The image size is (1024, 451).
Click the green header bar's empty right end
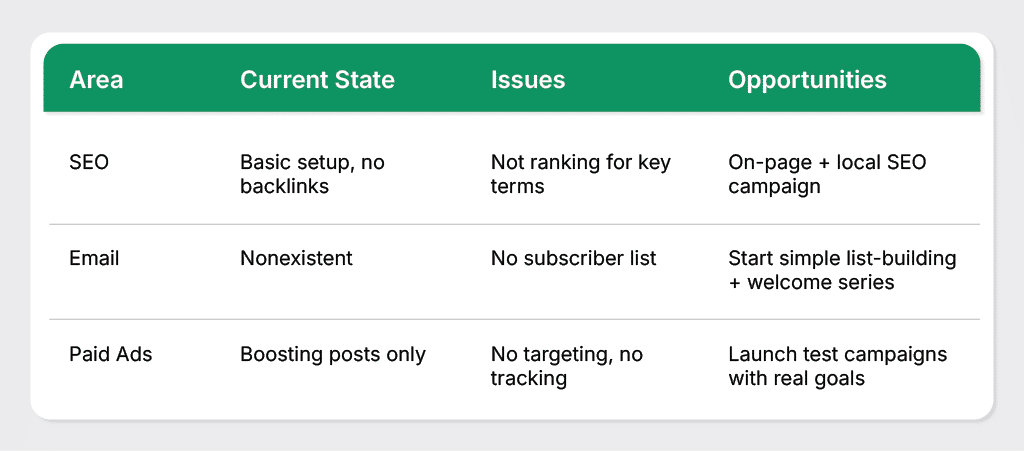940,81
